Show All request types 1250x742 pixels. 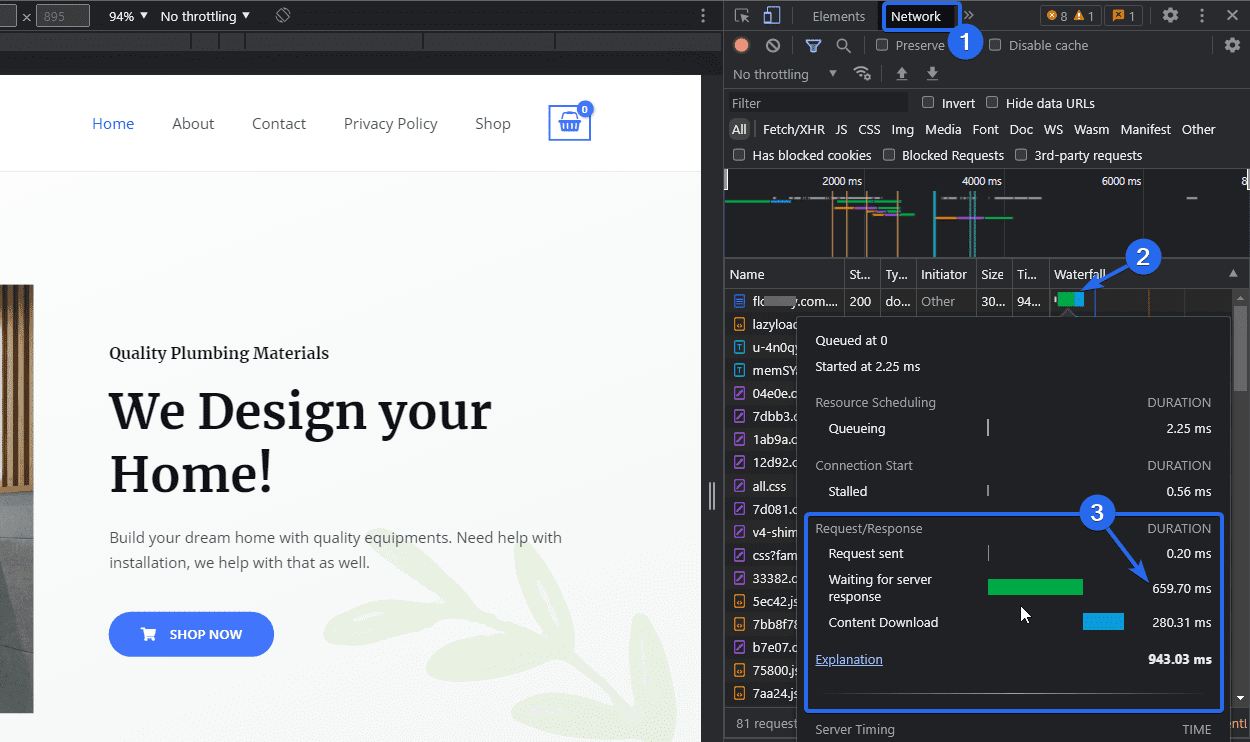pos(739,129)
